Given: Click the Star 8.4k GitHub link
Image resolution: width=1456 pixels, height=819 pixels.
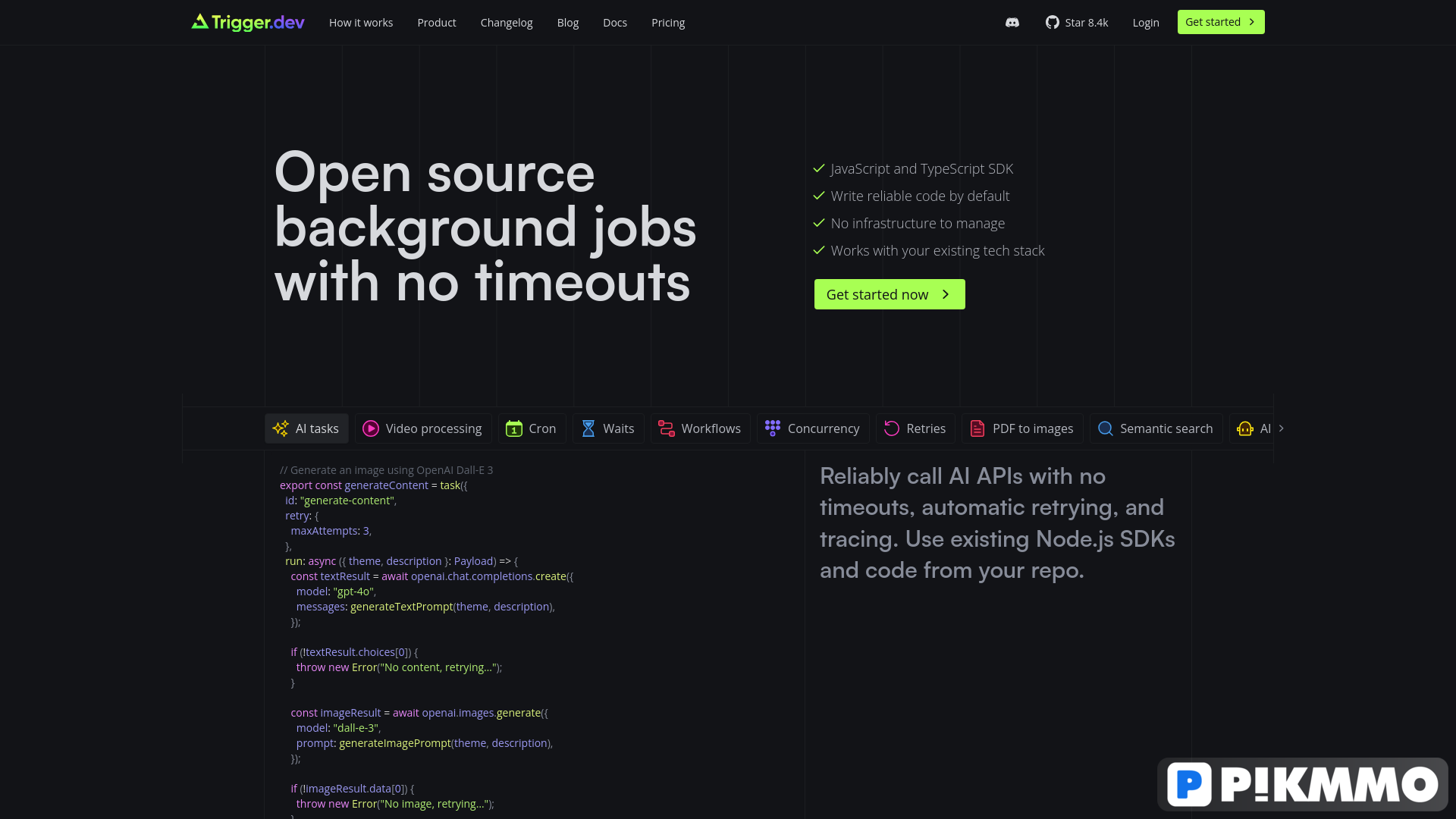Looking at the screenshot, I should (x=1077, y=23).
